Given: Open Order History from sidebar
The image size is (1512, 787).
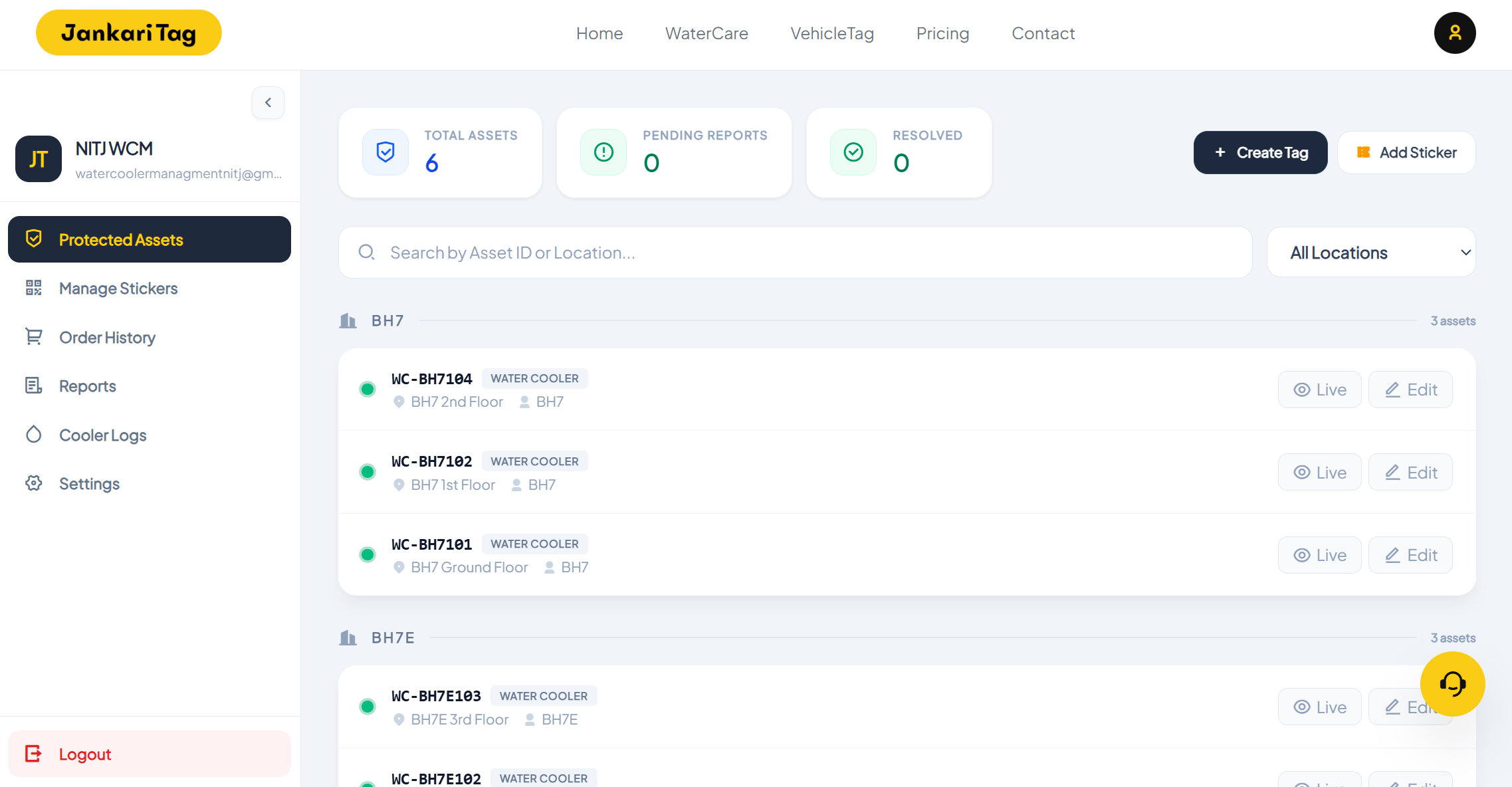Looking at the screenshot, I should 150,338.
